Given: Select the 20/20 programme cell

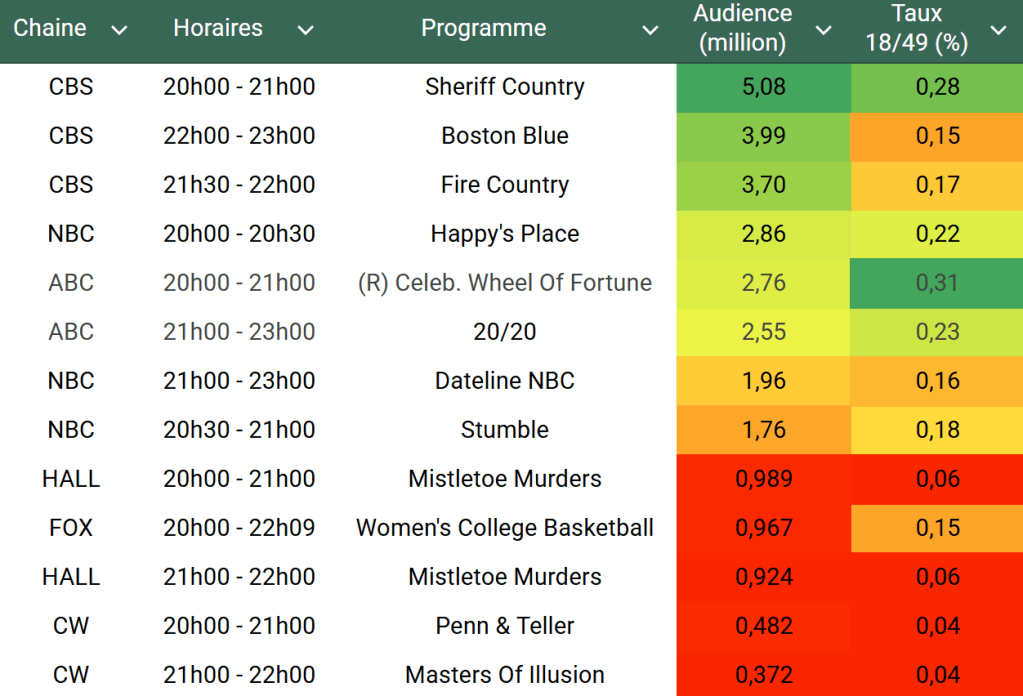Looking at the screenshot, I should click(x=504, y=332).
